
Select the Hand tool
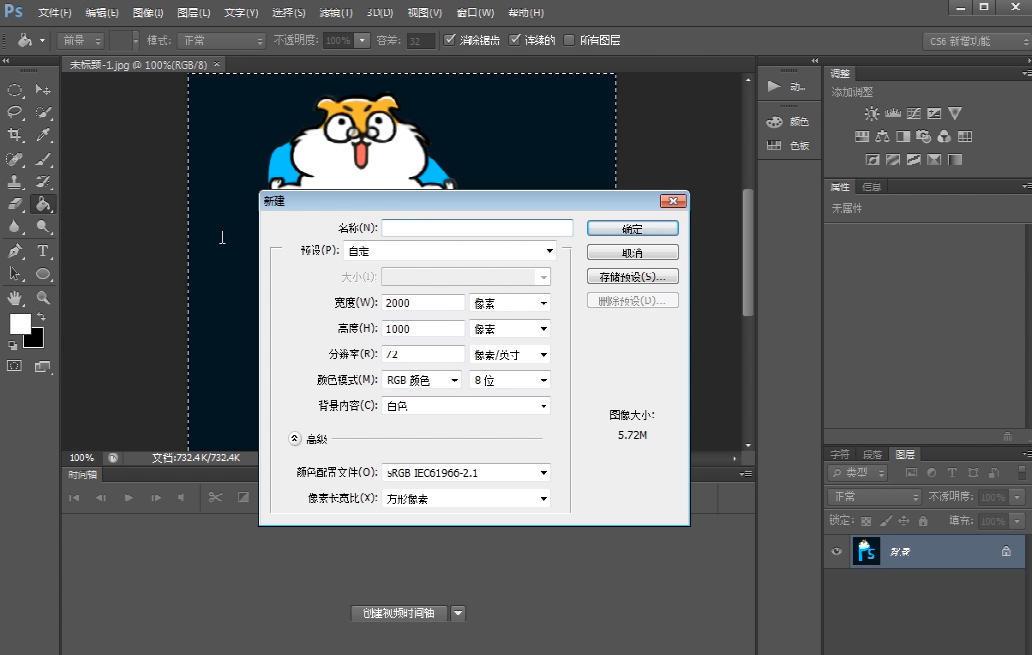click(14, 298)
